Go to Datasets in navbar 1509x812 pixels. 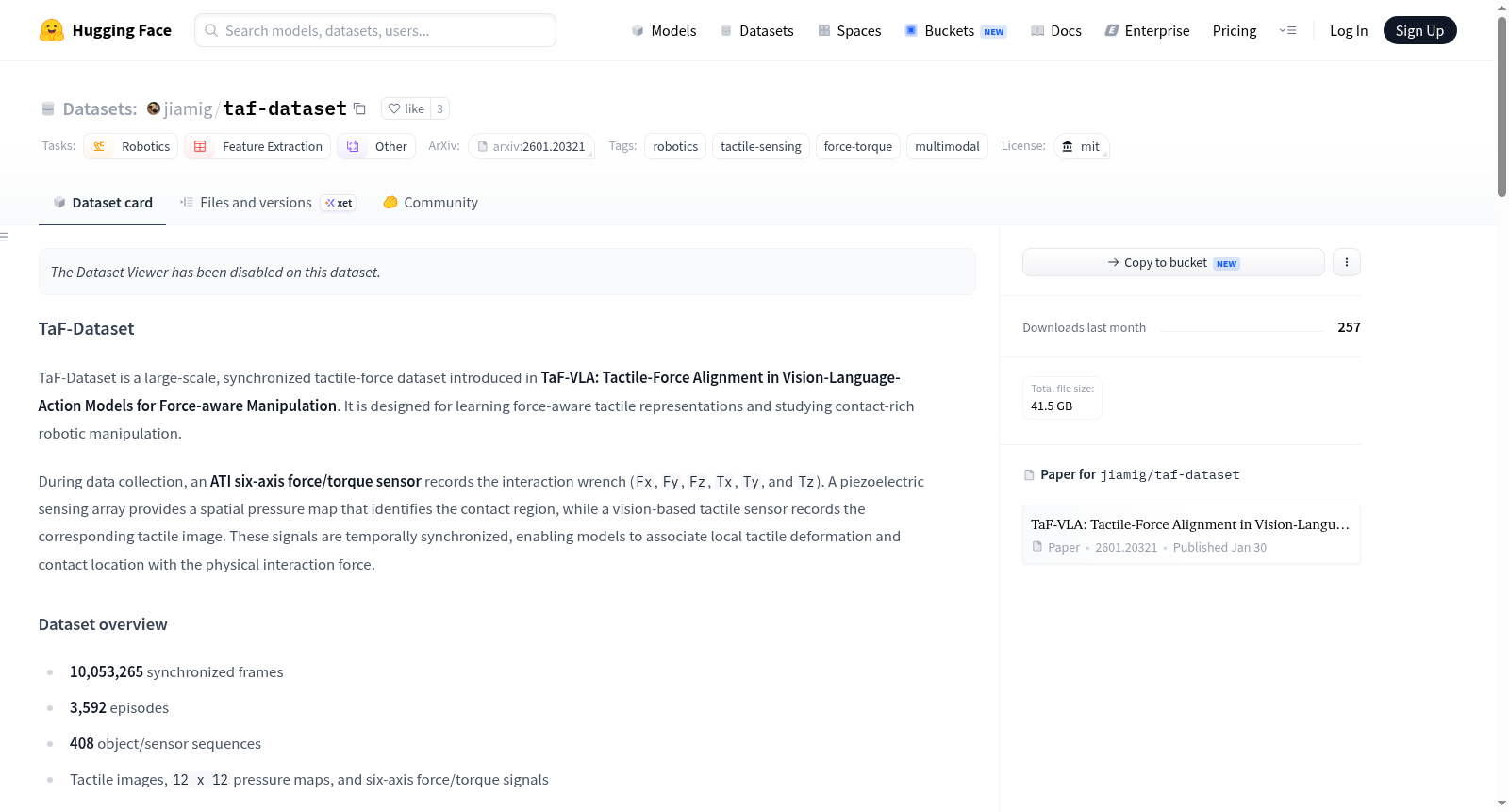pos(756,30)
